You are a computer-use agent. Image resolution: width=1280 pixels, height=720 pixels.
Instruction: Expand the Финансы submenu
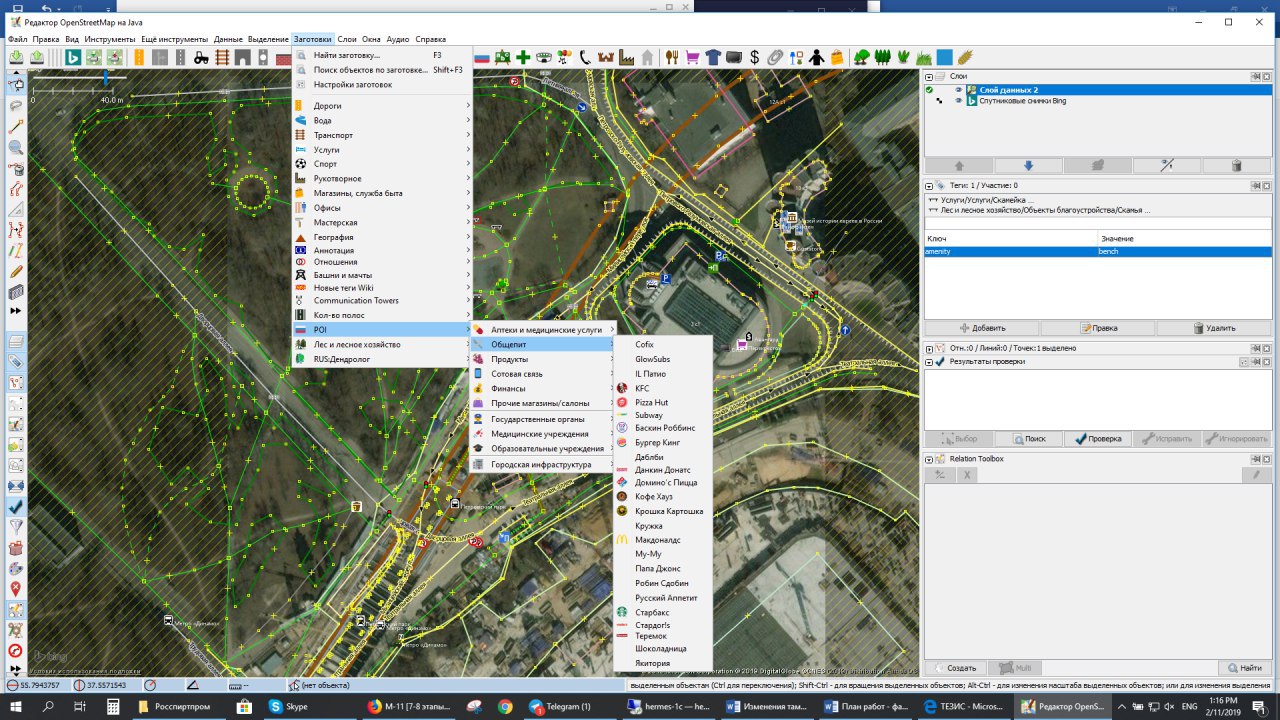point(543,388)
